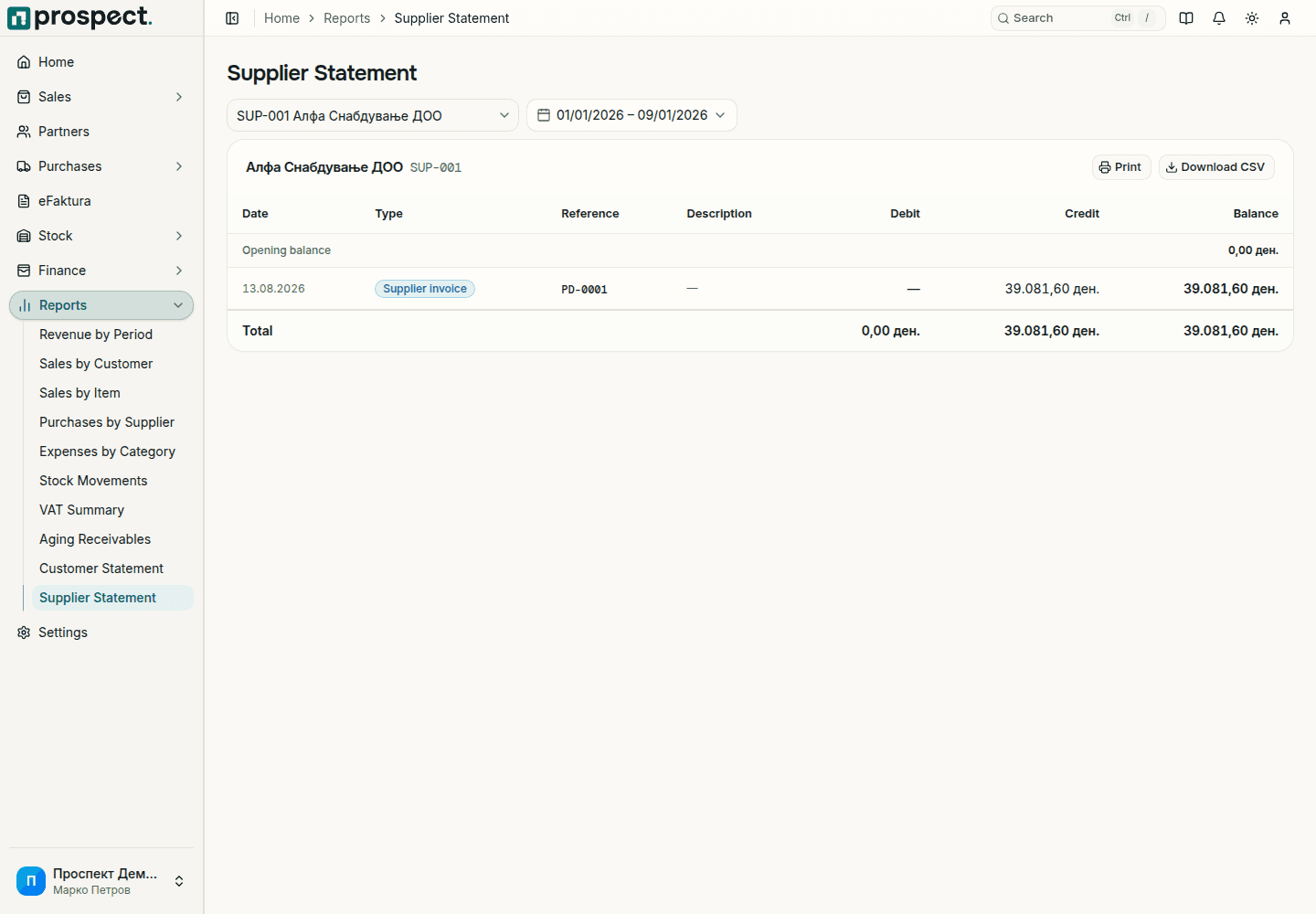This screenshot has width=1316, height=914.
Task: Select Supplier Statement in the sidebar
Action: click(x=112, y=598)
